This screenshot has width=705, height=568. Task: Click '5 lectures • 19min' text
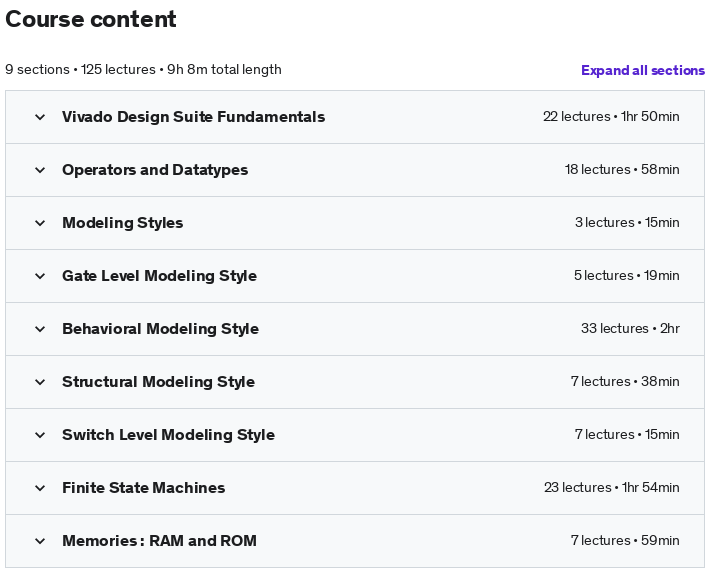626,276
